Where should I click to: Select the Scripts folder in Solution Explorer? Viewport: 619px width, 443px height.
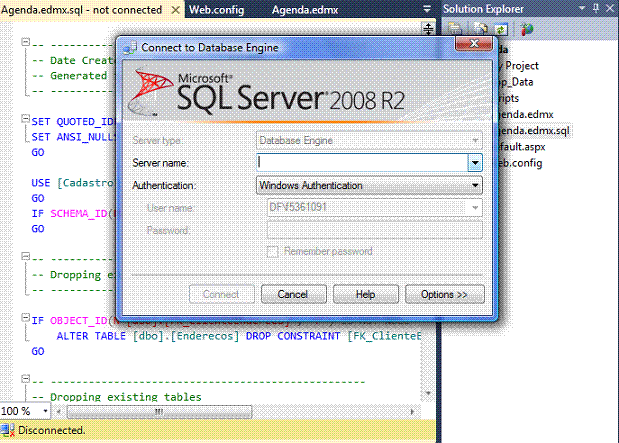[x=508, y=98]
